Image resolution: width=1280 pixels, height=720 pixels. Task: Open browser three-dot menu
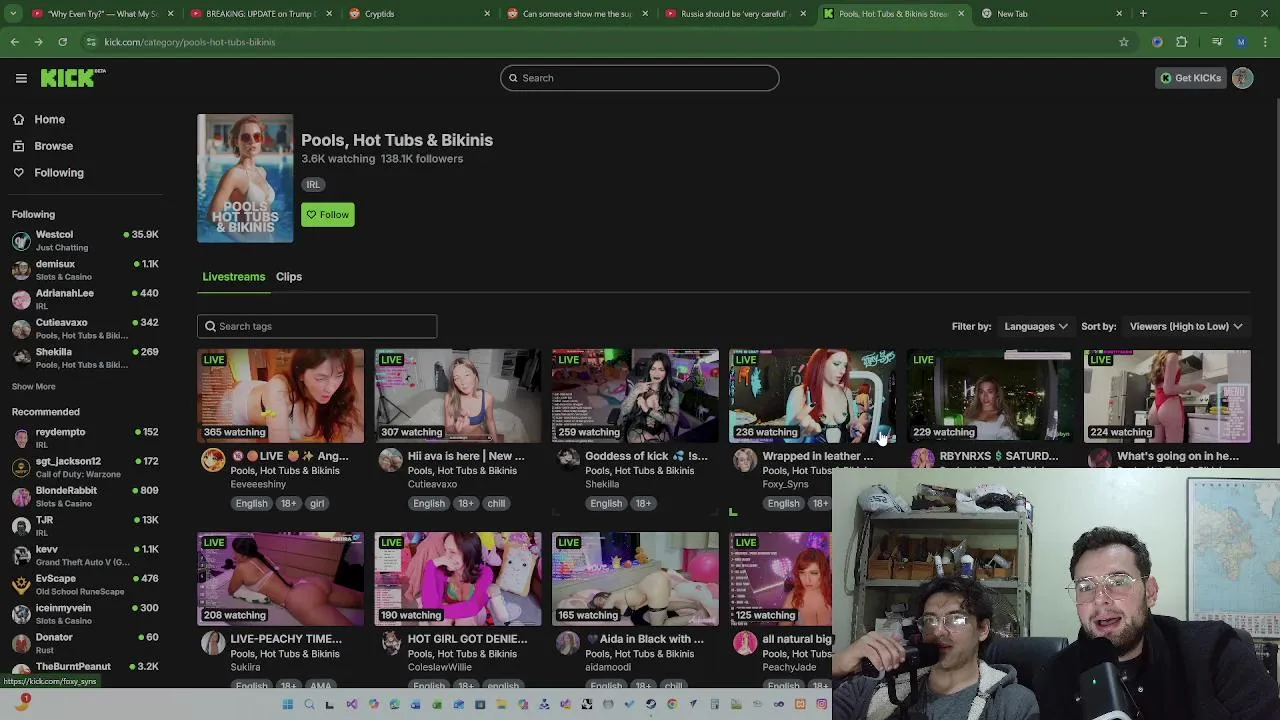1265,42
